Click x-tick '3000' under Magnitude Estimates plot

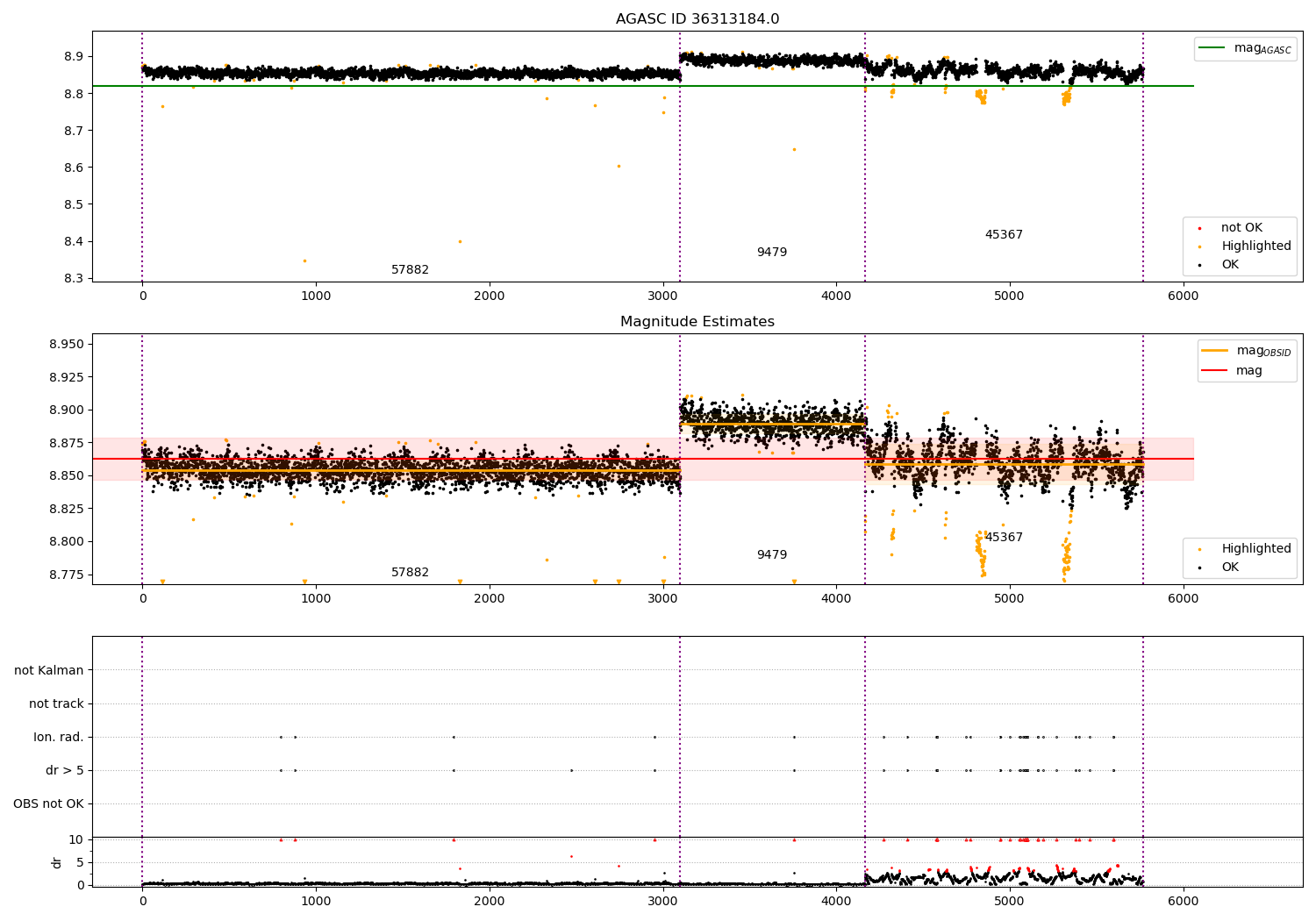pyautogui.click(x=662, y=598)
